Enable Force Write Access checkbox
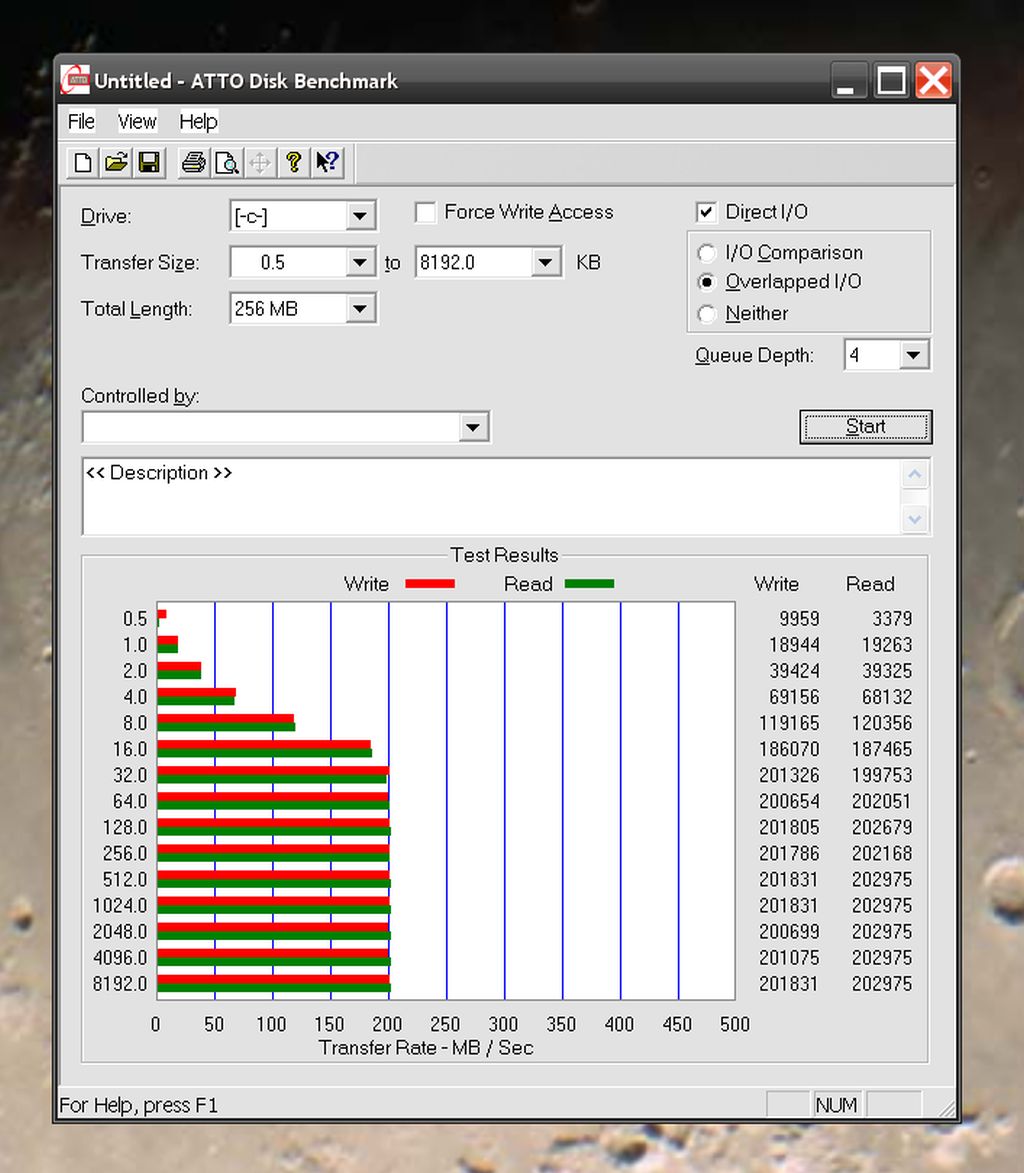Screen dimensions: 1024x1173 click(426, 212)
